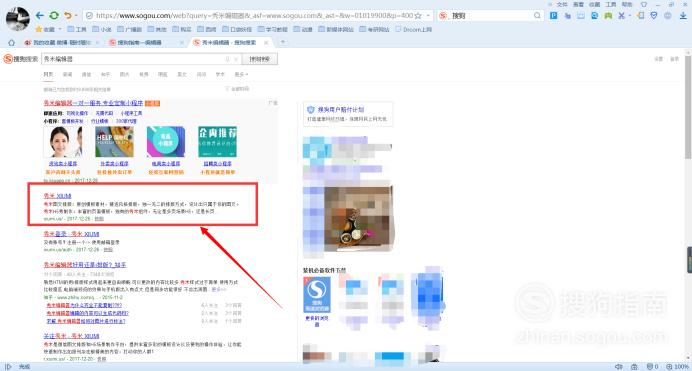Click the home icon left of tabs

[11, 43]
